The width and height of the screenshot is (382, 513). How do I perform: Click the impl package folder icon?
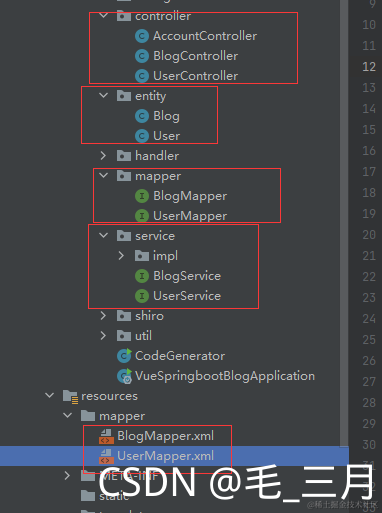[x=142, y=256]
